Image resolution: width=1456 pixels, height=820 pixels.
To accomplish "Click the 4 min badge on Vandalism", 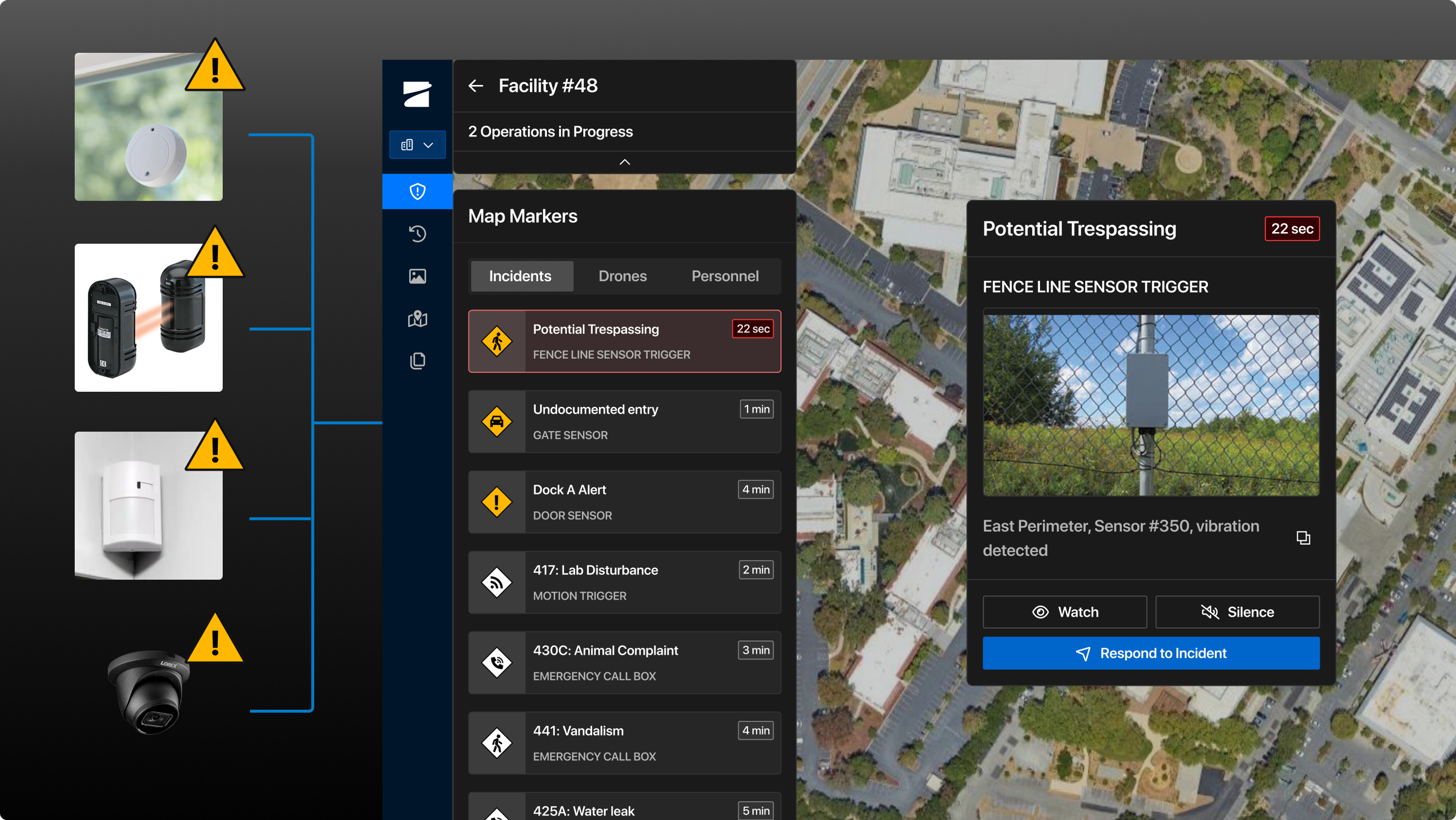I will pos(756,730).
